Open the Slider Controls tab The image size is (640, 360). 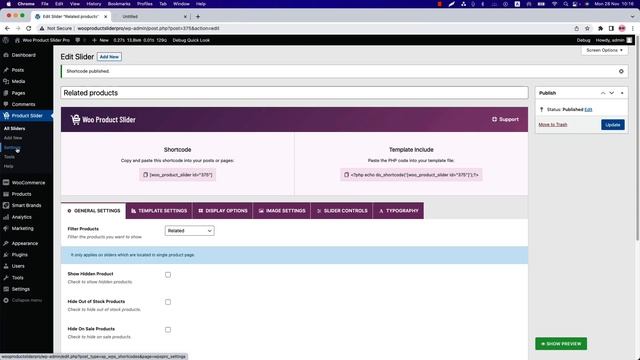coord(342,211)
